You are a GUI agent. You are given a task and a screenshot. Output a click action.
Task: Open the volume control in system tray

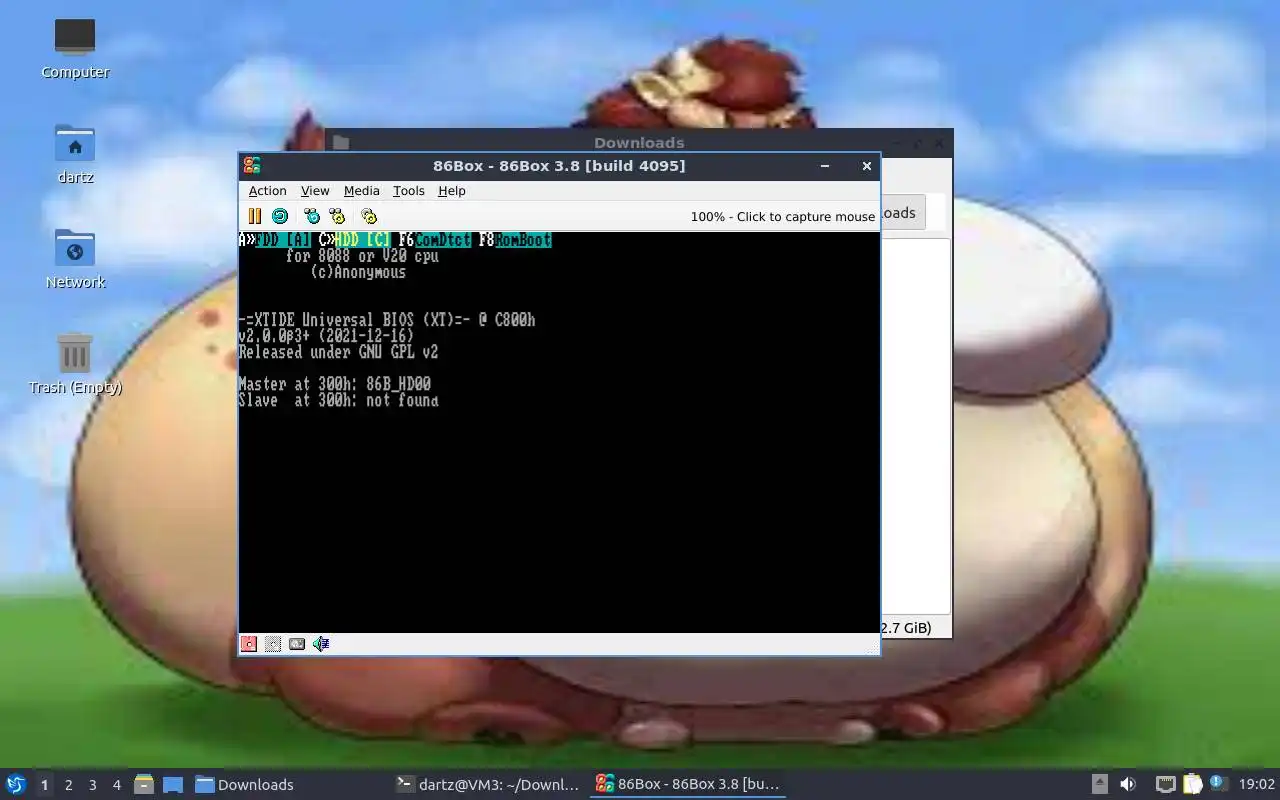[1128, 784]
